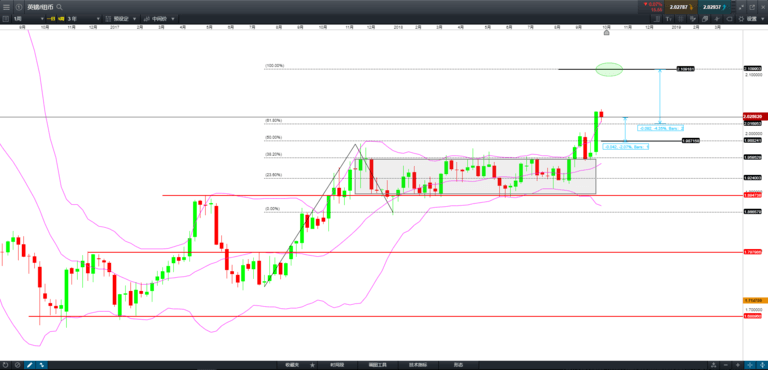Image resolution: width=768 pixels, height=370 pixels.
Task: Open the 收藏夹 favorites tab
Action: (x=292, y=365)
